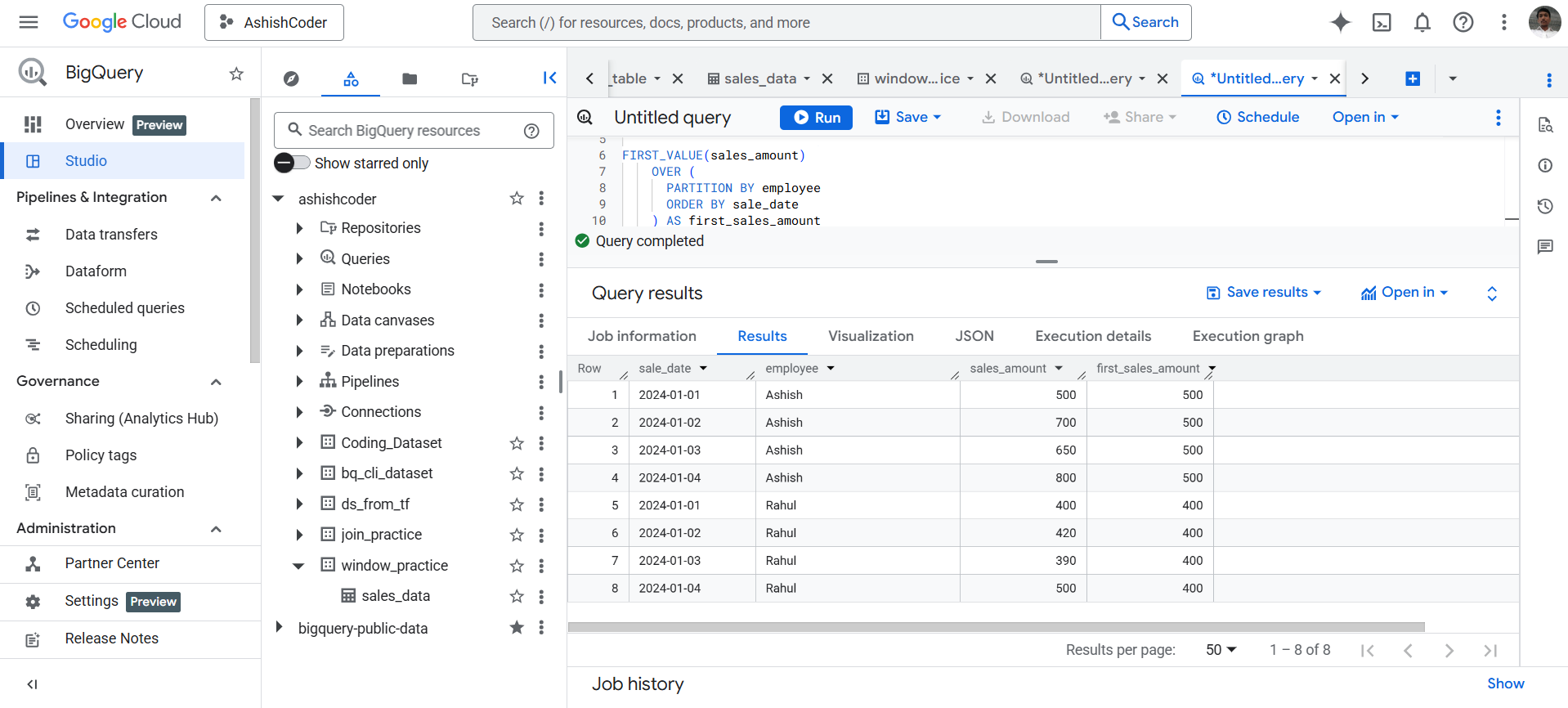This screenshot has height=708, width=1568.
Task: Activate Cloud Shell terminal icon
Action: [x=1382, y=22]
